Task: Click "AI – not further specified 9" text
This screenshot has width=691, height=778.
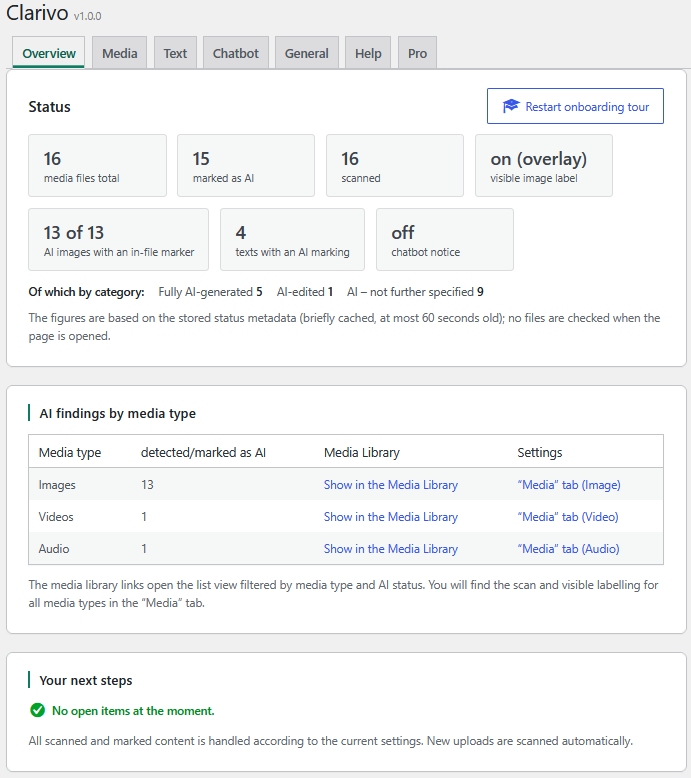Action: click(415, 292)
